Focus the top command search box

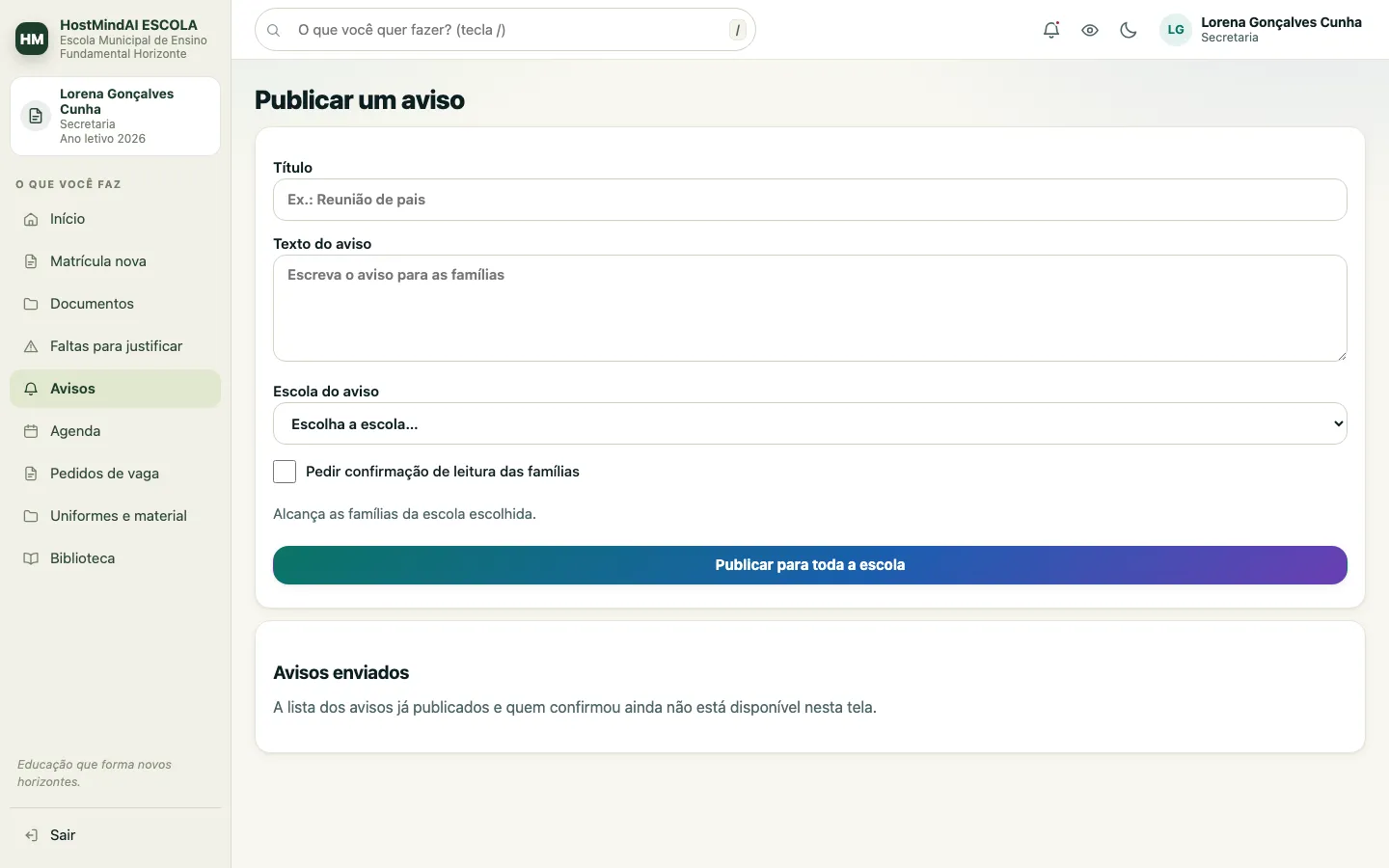coord(505,30)
